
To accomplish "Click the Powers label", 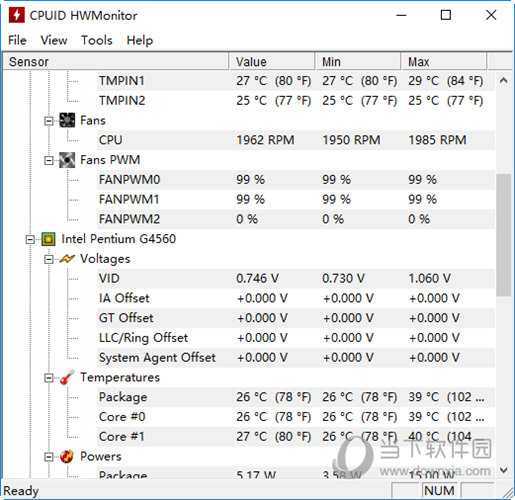I will coord(101,456).
